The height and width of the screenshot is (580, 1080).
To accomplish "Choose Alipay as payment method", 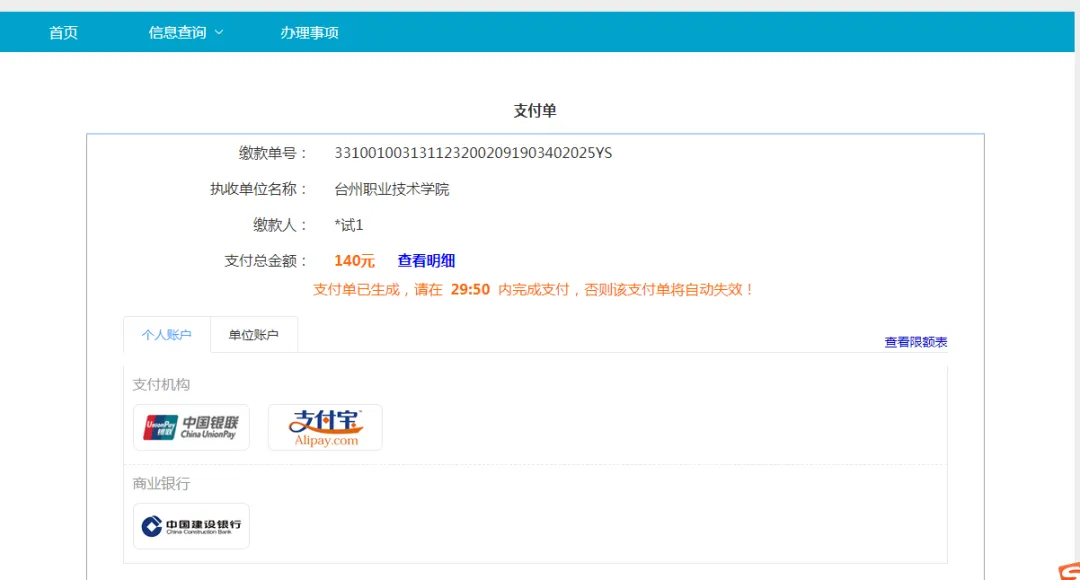I will (x=325, y=427).
